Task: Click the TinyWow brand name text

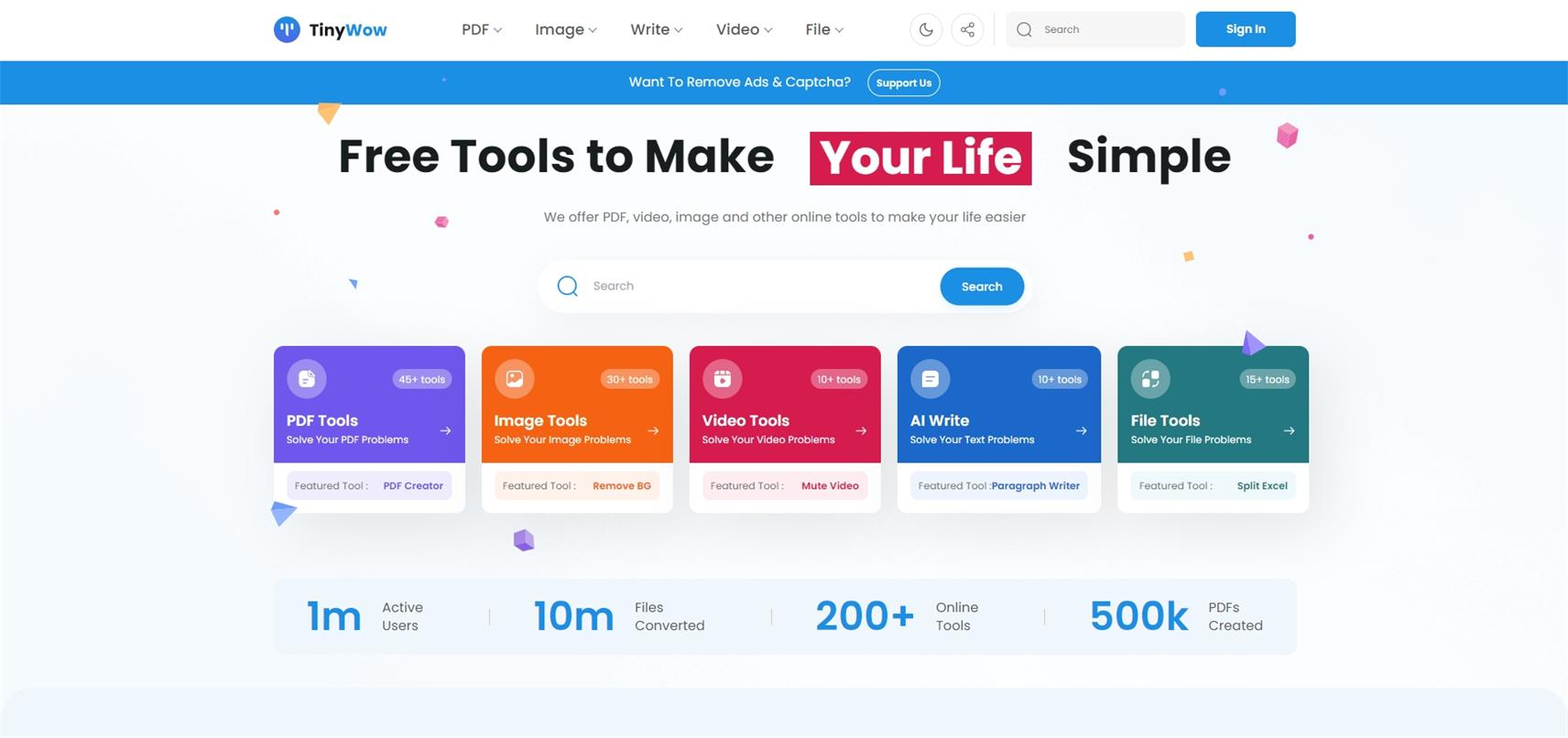Action: [348, 29]
